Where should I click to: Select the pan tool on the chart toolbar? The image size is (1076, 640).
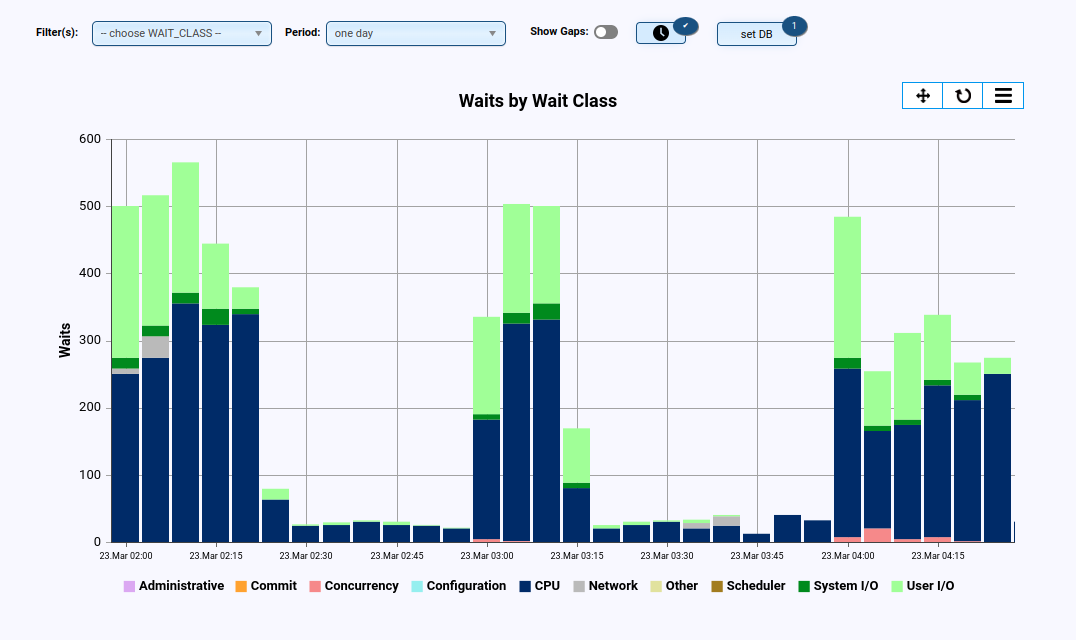click(x=922, y=95)
